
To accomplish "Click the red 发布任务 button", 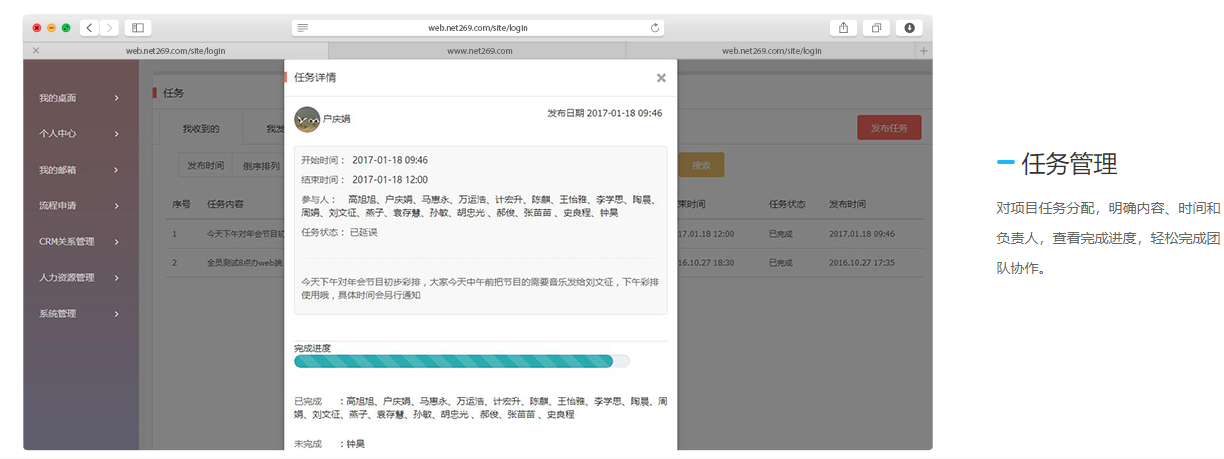I will point(889,128).
